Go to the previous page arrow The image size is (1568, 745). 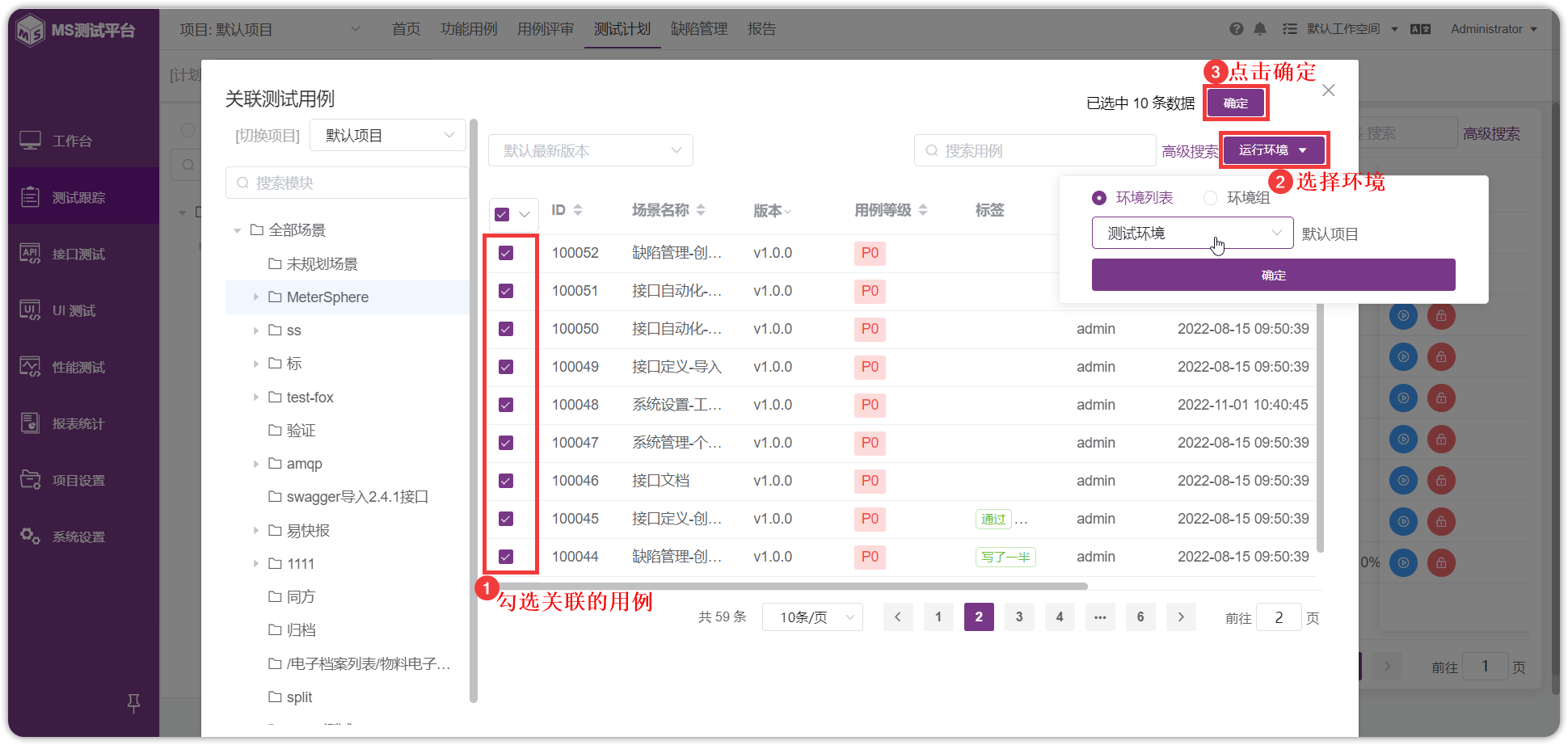tap(898, 617)
